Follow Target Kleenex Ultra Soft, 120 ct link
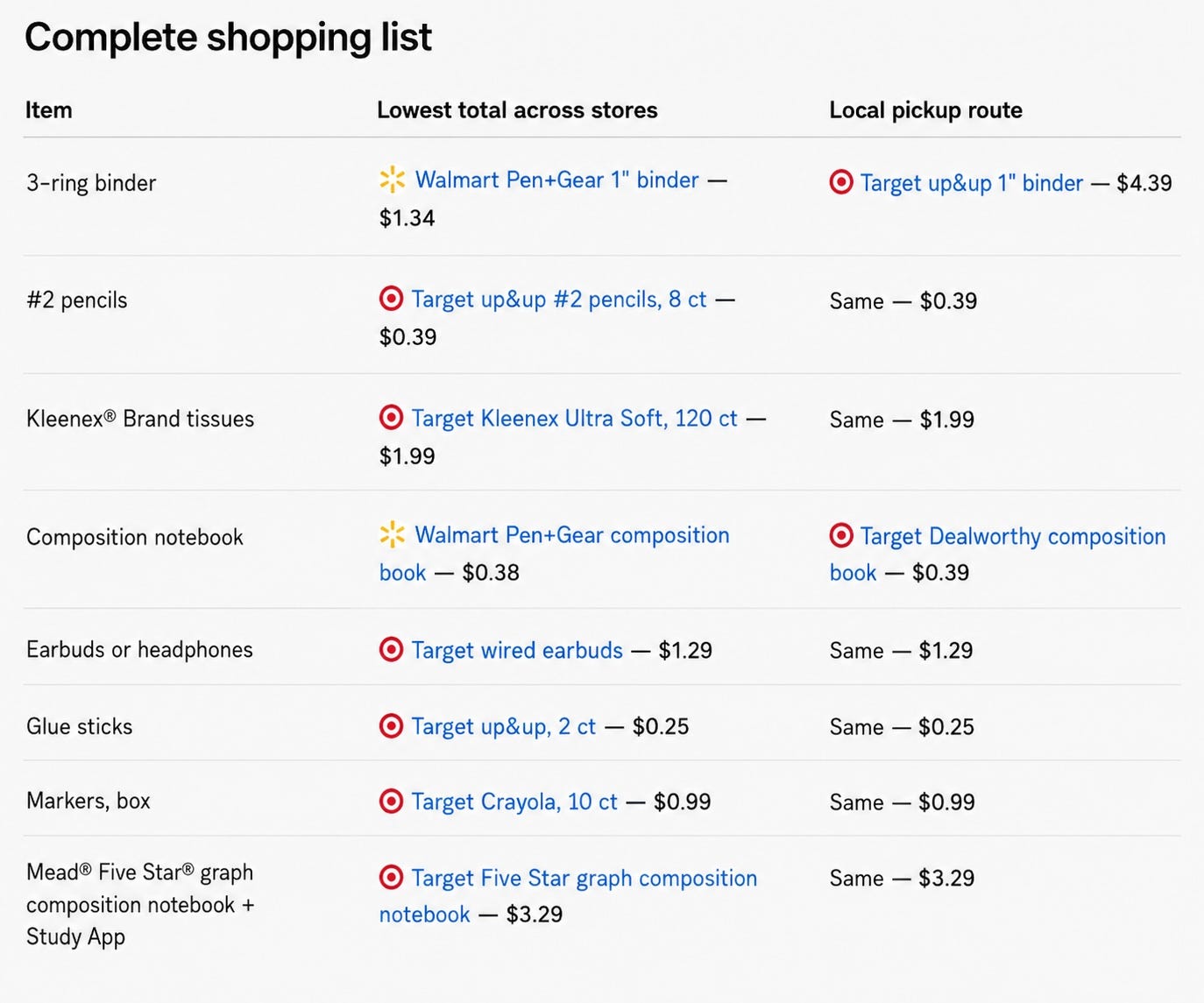Image resolution: width=1204 pixels, height=1003 pixels. coord(575,419)
